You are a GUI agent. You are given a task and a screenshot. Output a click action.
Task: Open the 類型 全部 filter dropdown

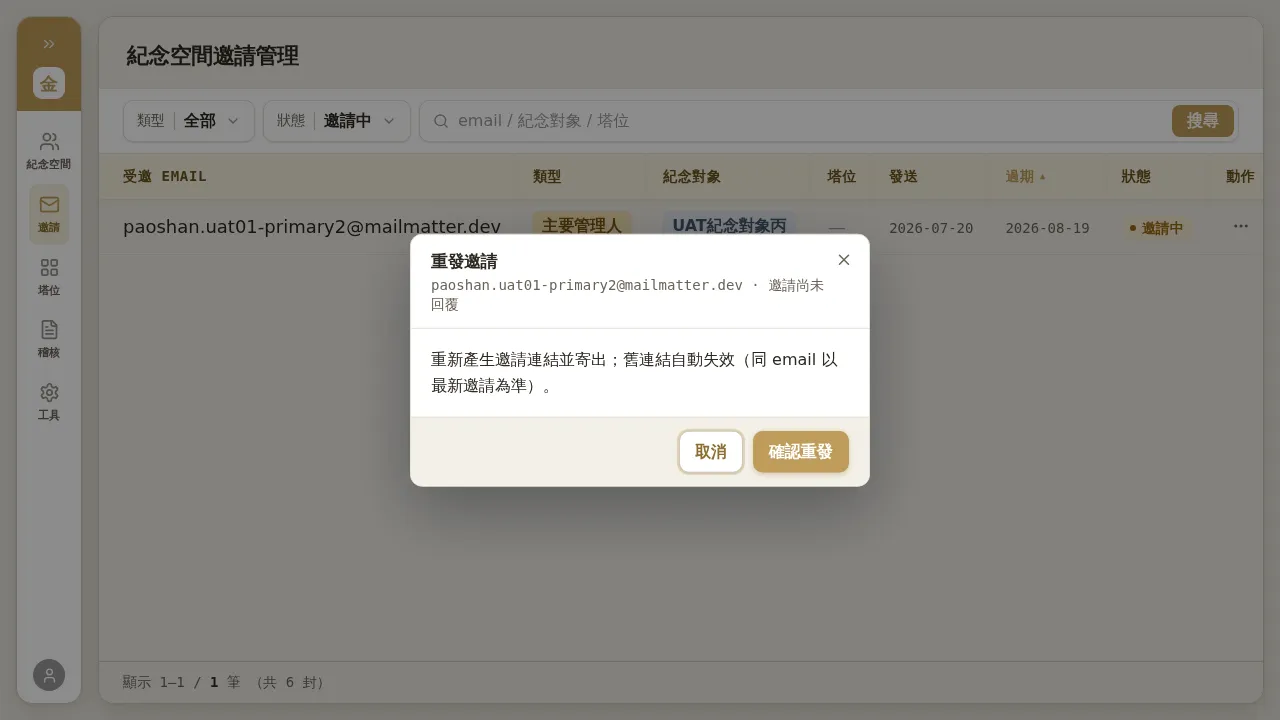point(189,121)
